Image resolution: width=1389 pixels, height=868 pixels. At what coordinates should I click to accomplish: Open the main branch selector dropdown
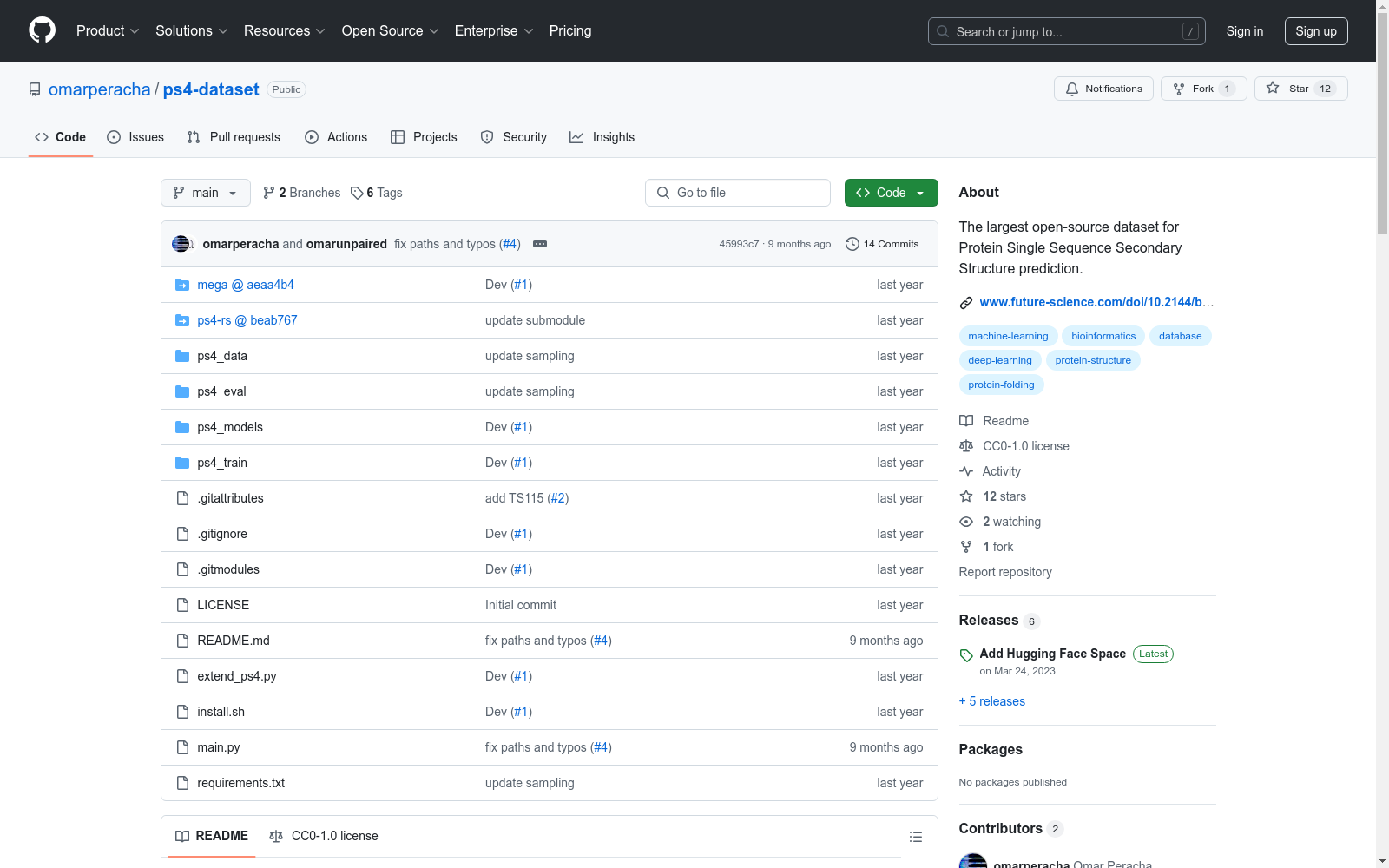click(x=206, y=193)
